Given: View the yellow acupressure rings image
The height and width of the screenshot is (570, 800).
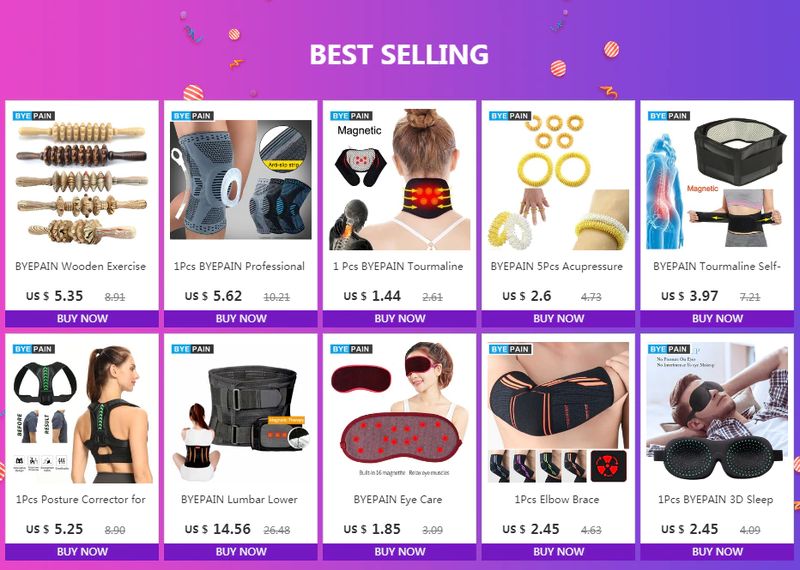Looking at the screenshot, I should [x=558, y=179].
